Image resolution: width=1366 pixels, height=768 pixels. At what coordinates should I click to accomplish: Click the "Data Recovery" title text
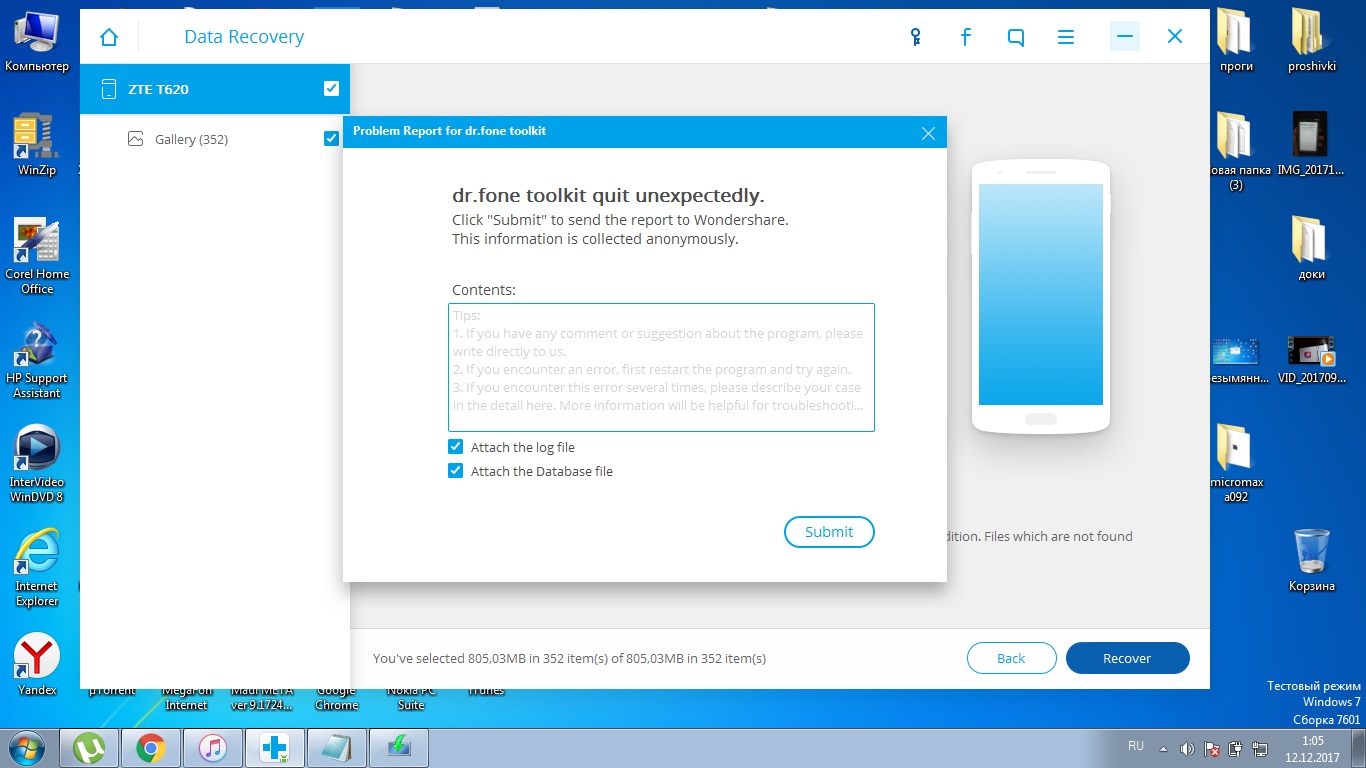pyautogui.click(x=244, y=37)
